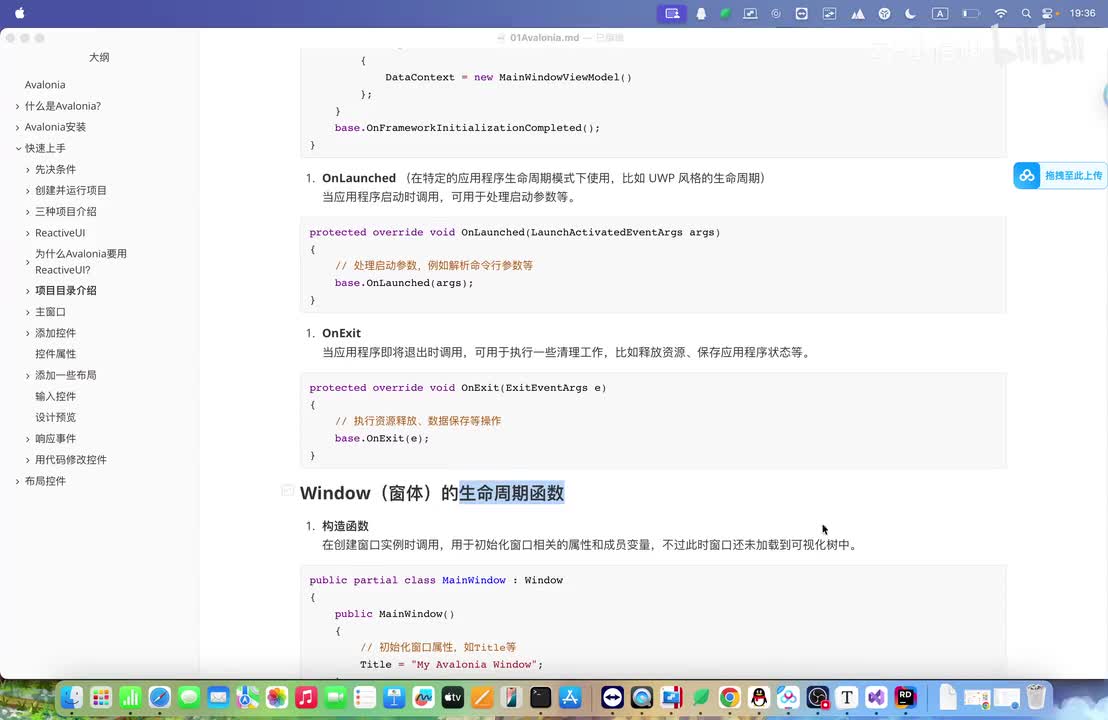Launch Keynote from the dock

pyautogui.click(x=394, y=698)
